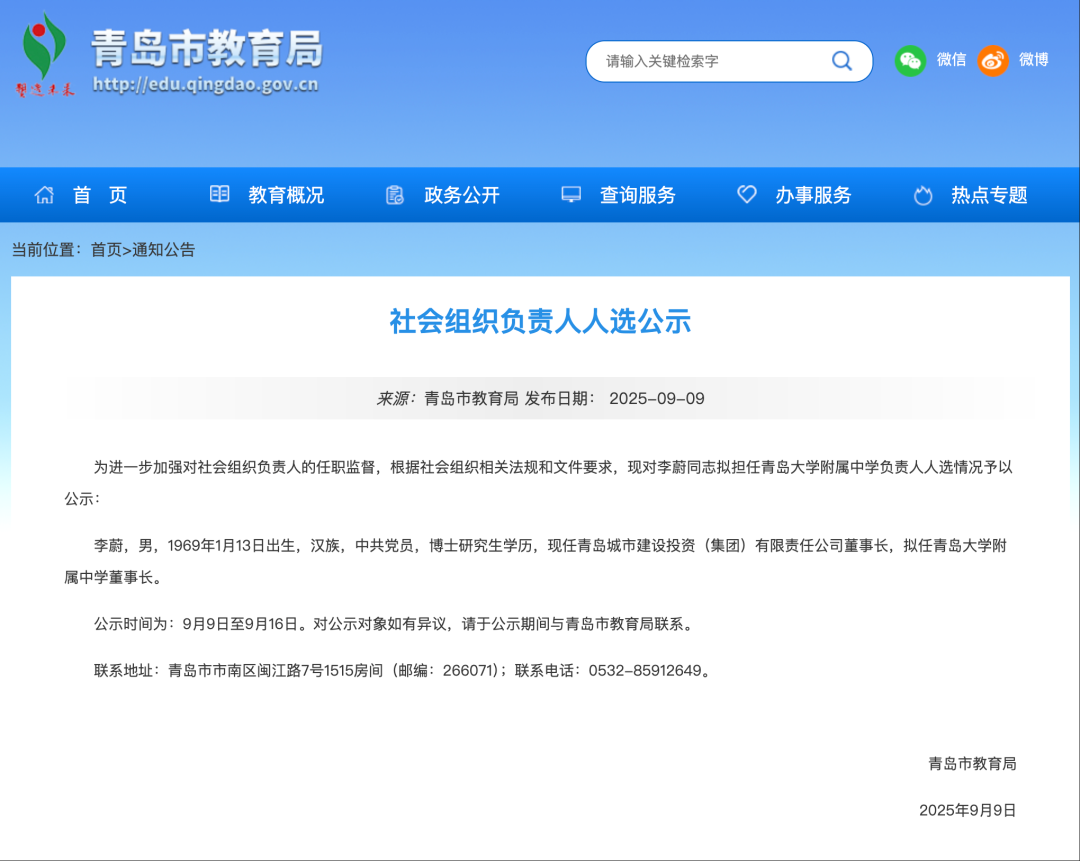Screen dimensions: 1080x861
Task: Click the paragraph starting 李蔚，男
Action: pos(536,561)
